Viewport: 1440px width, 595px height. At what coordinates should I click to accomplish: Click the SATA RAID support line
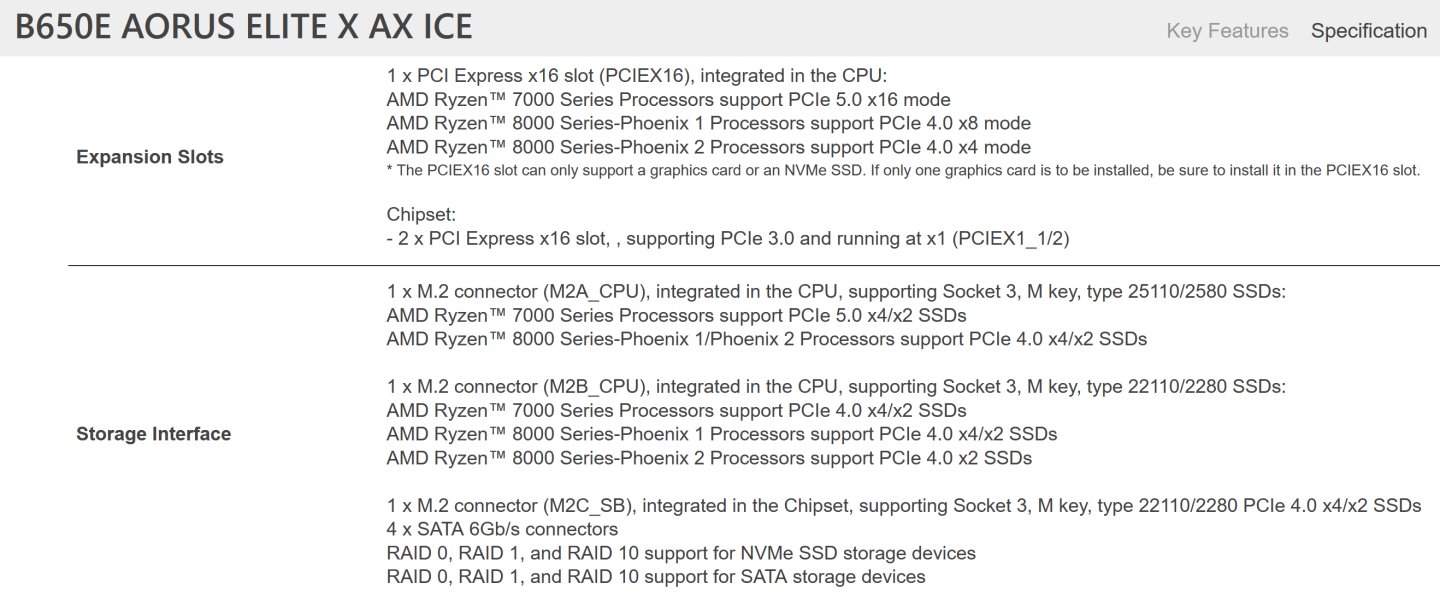(655, 577)
